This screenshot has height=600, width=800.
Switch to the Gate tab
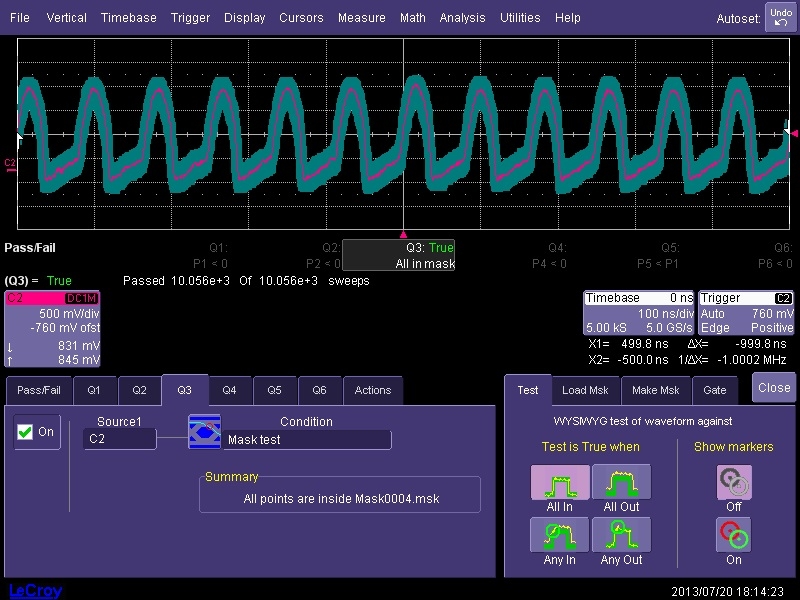pos(714,390)
